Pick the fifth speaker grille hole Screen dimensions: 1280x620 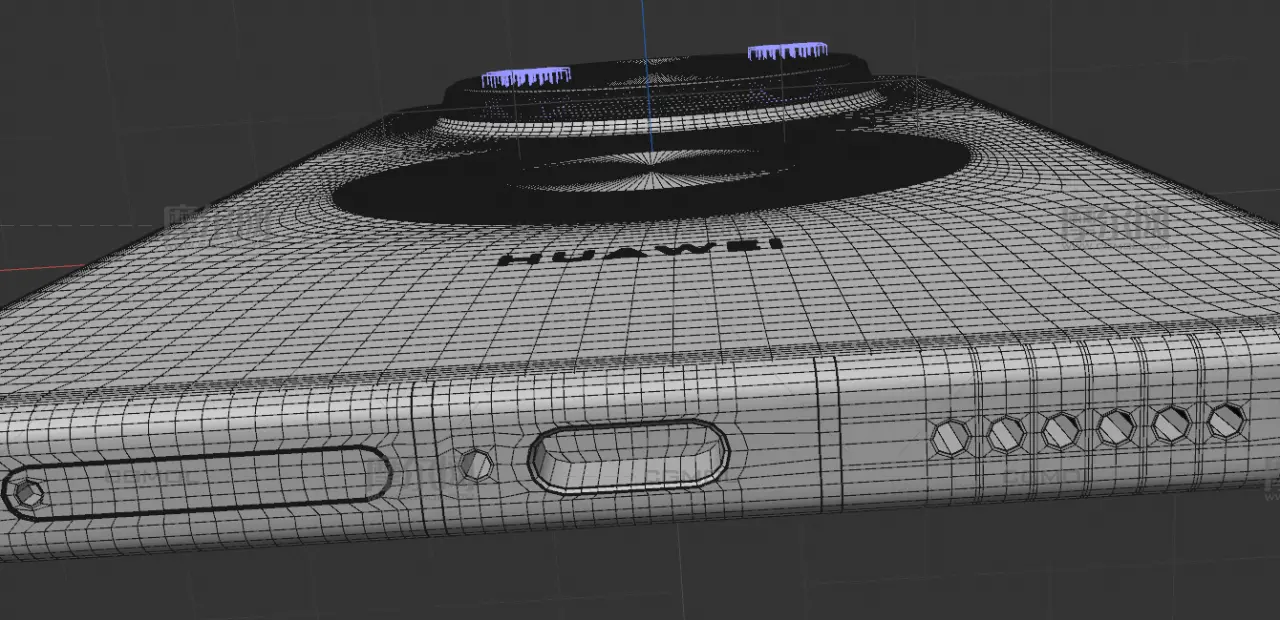point(1171,423)
